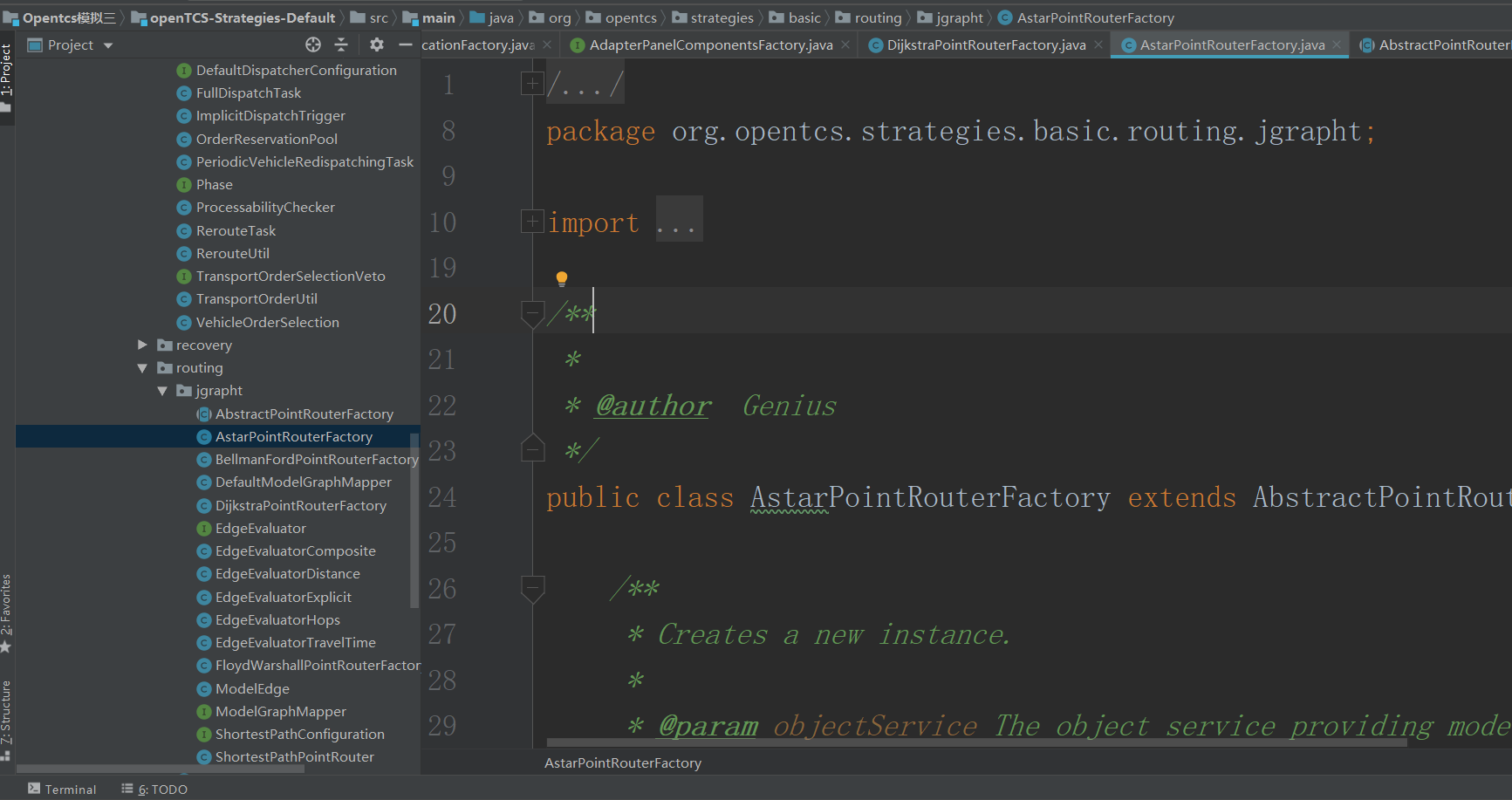
Task: Hide the Project panel with minus icon
Action: 405,44
